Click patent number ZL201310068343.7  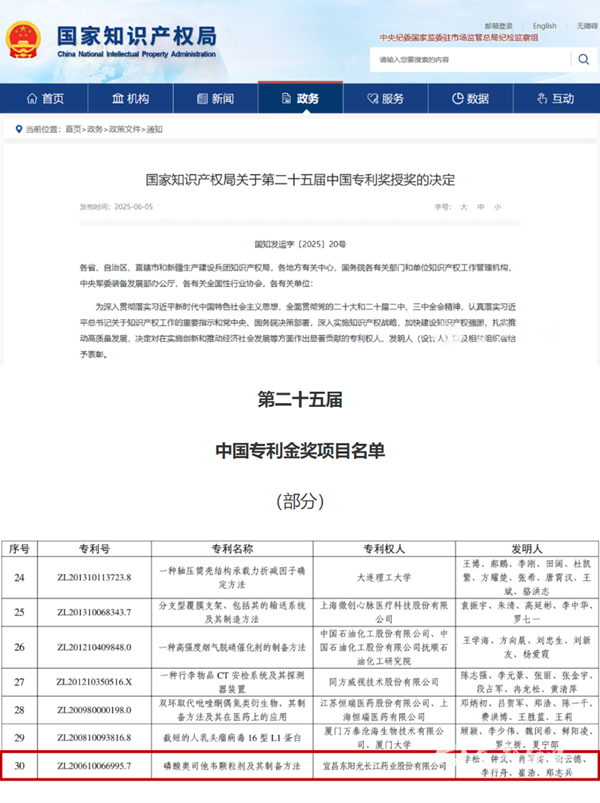[94, 612]
